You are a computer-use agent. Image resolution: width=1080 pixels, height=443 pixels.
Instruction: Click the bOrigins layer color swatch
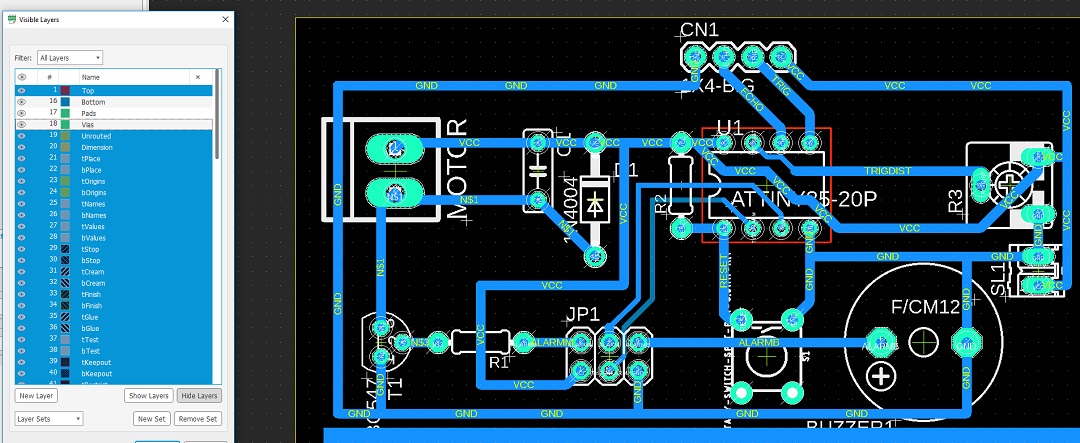65,192
